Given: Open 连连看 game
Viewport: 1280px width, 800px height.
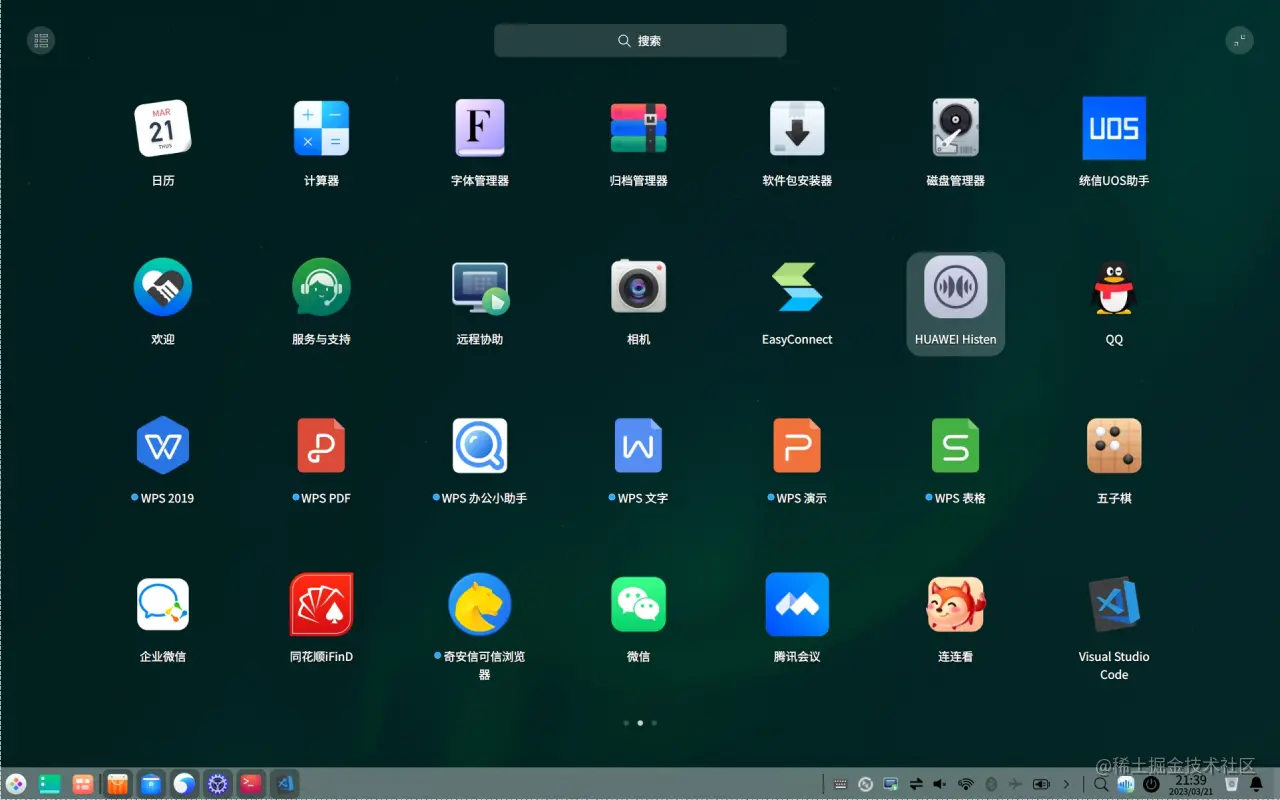Looking at the screenshot, I should pos(955,604).
